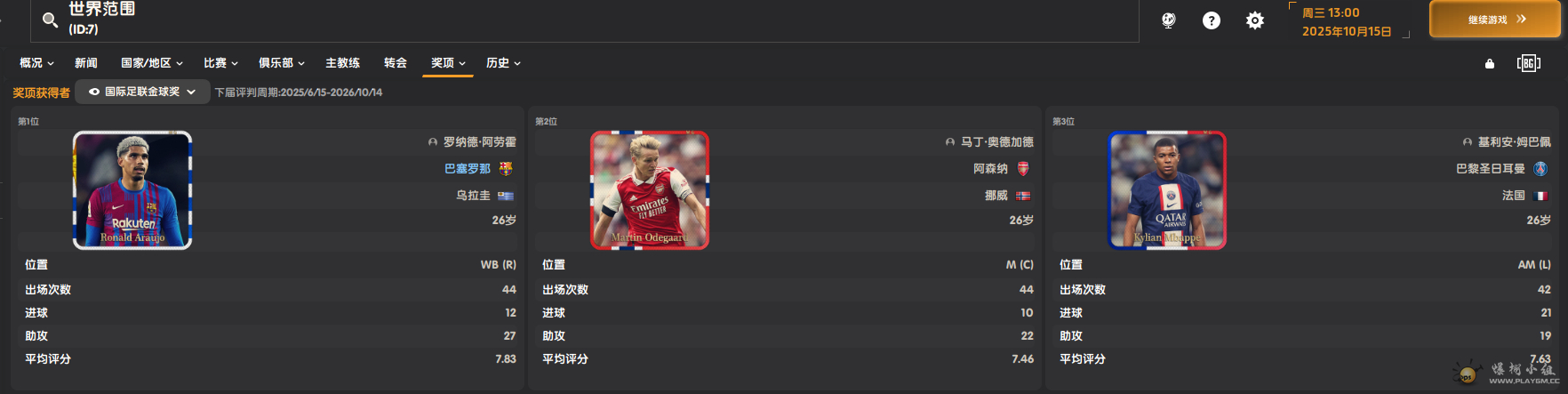Click Martin Odegaard's player photo
This screenshot has height=394, width=1568.
(x=650, y=189)
